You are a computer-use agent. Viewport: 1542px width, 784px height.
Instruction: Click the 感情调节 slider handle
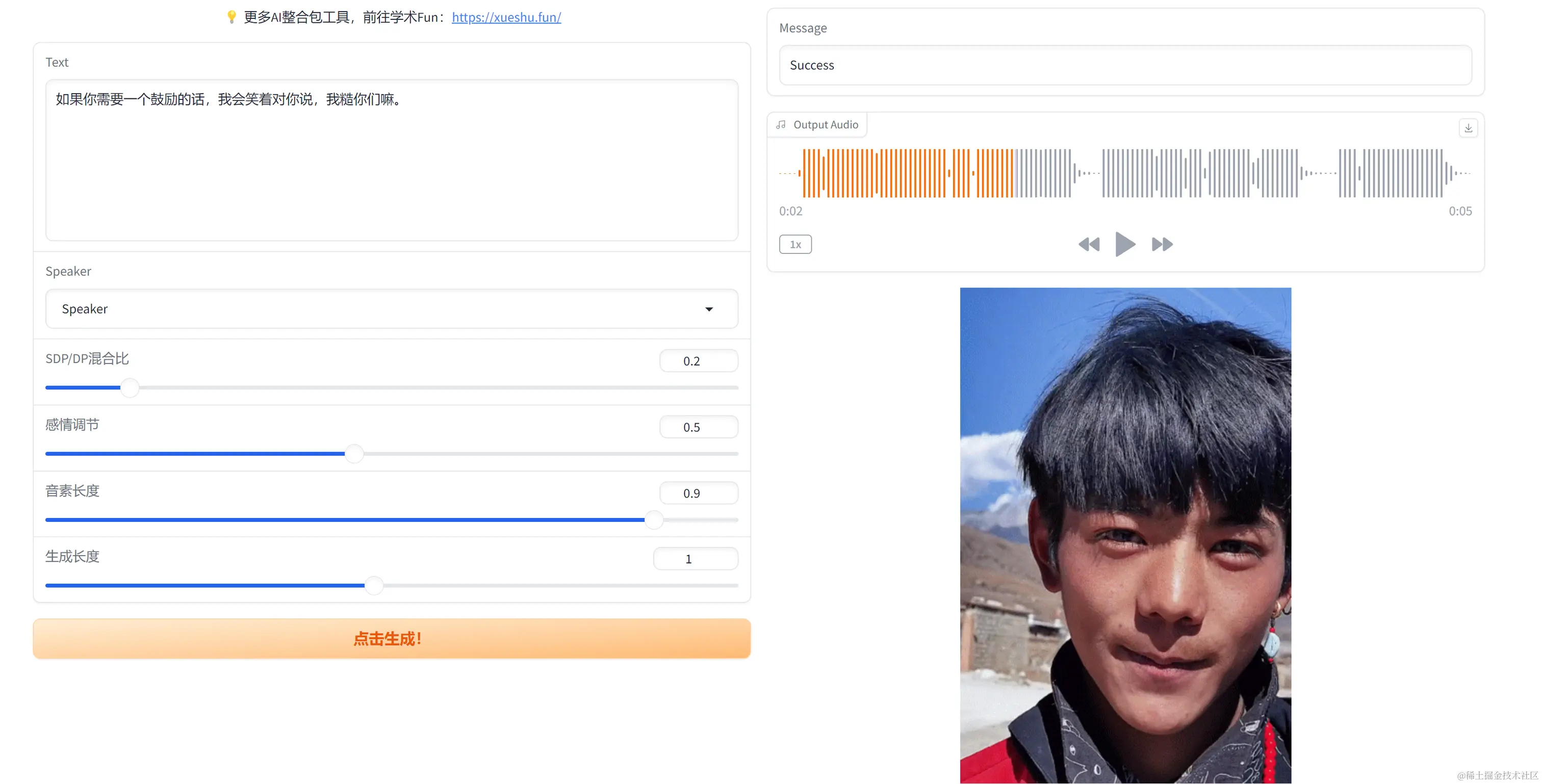pos(354,454)
